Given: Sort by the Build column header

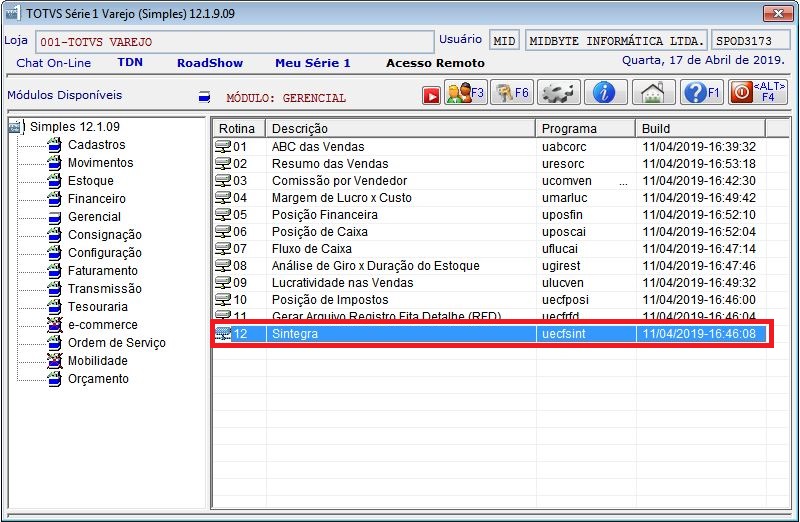Looking at the screenshot, I should pos(701,129).
